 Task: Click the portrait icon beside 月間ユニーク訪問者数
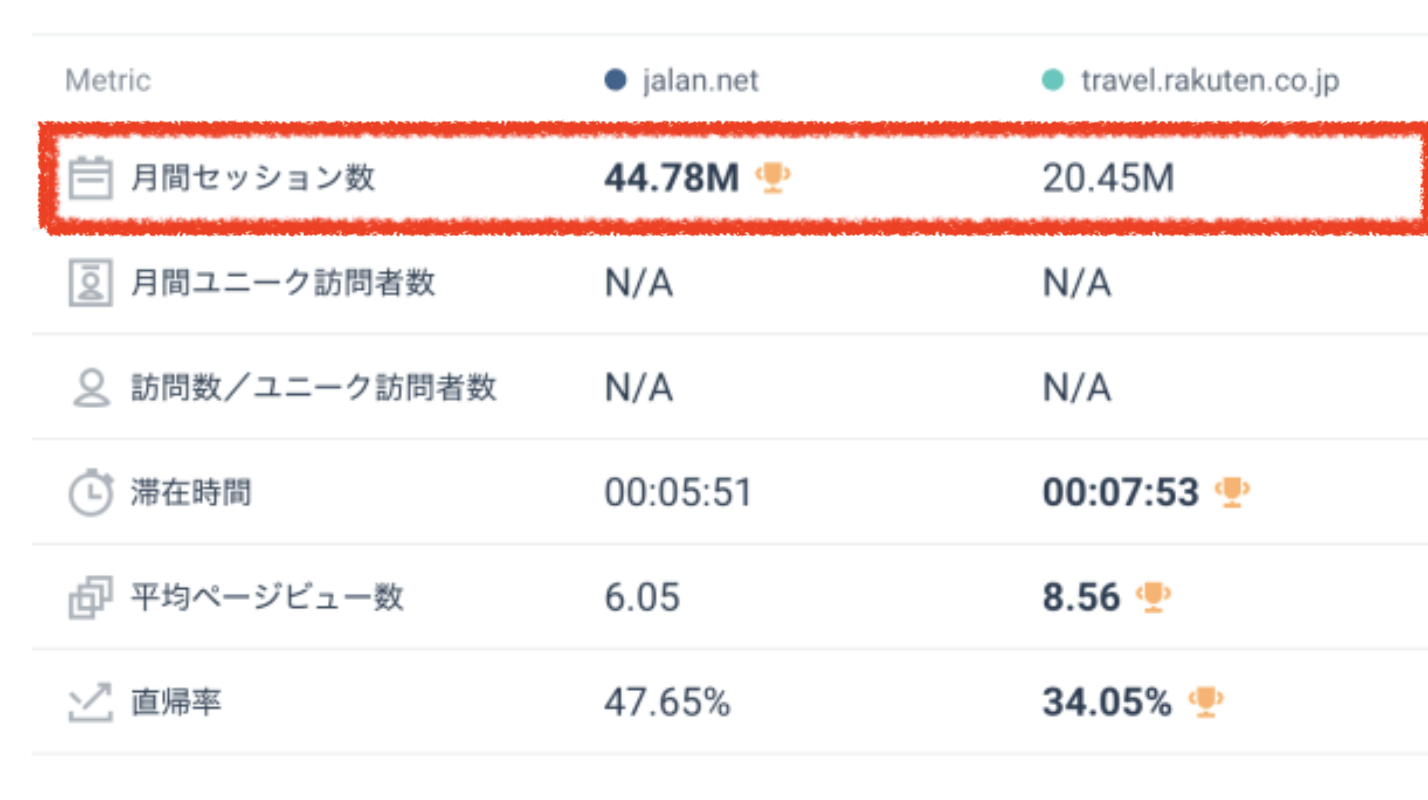[90, 284]
